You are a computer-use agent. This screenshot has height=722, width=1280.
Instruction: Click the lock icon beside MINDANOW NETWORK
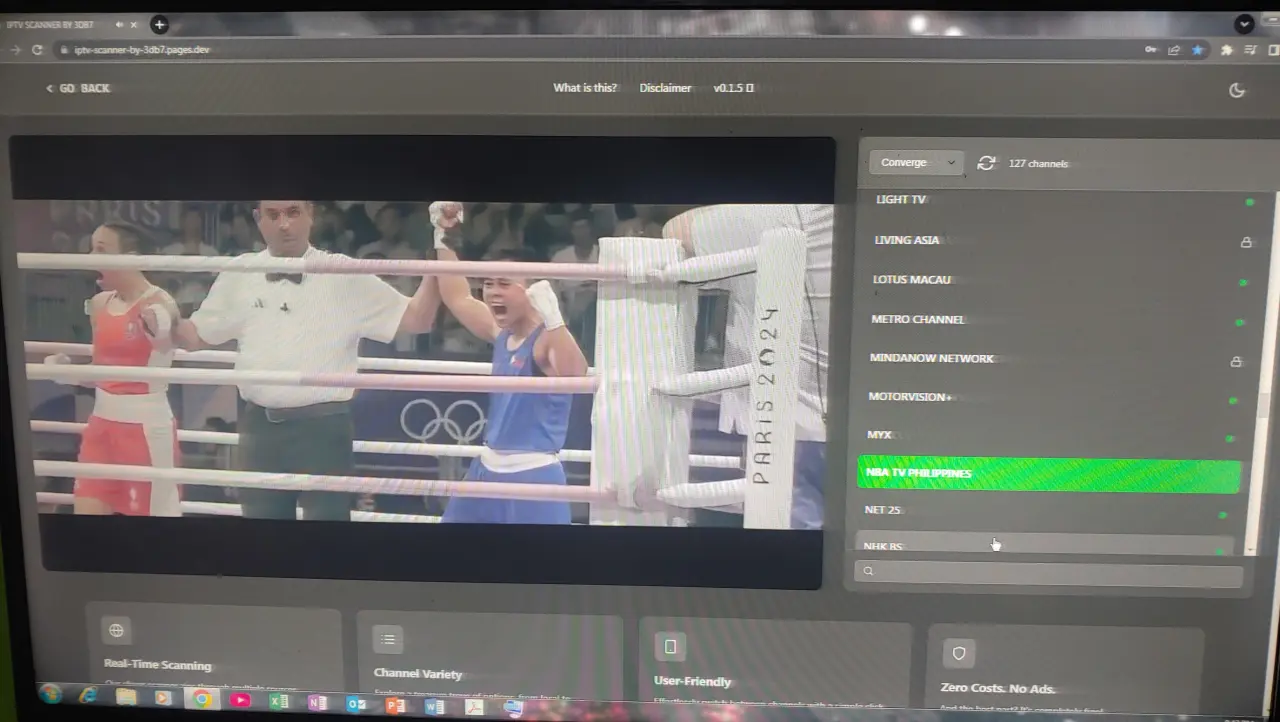coord(1236,362)
